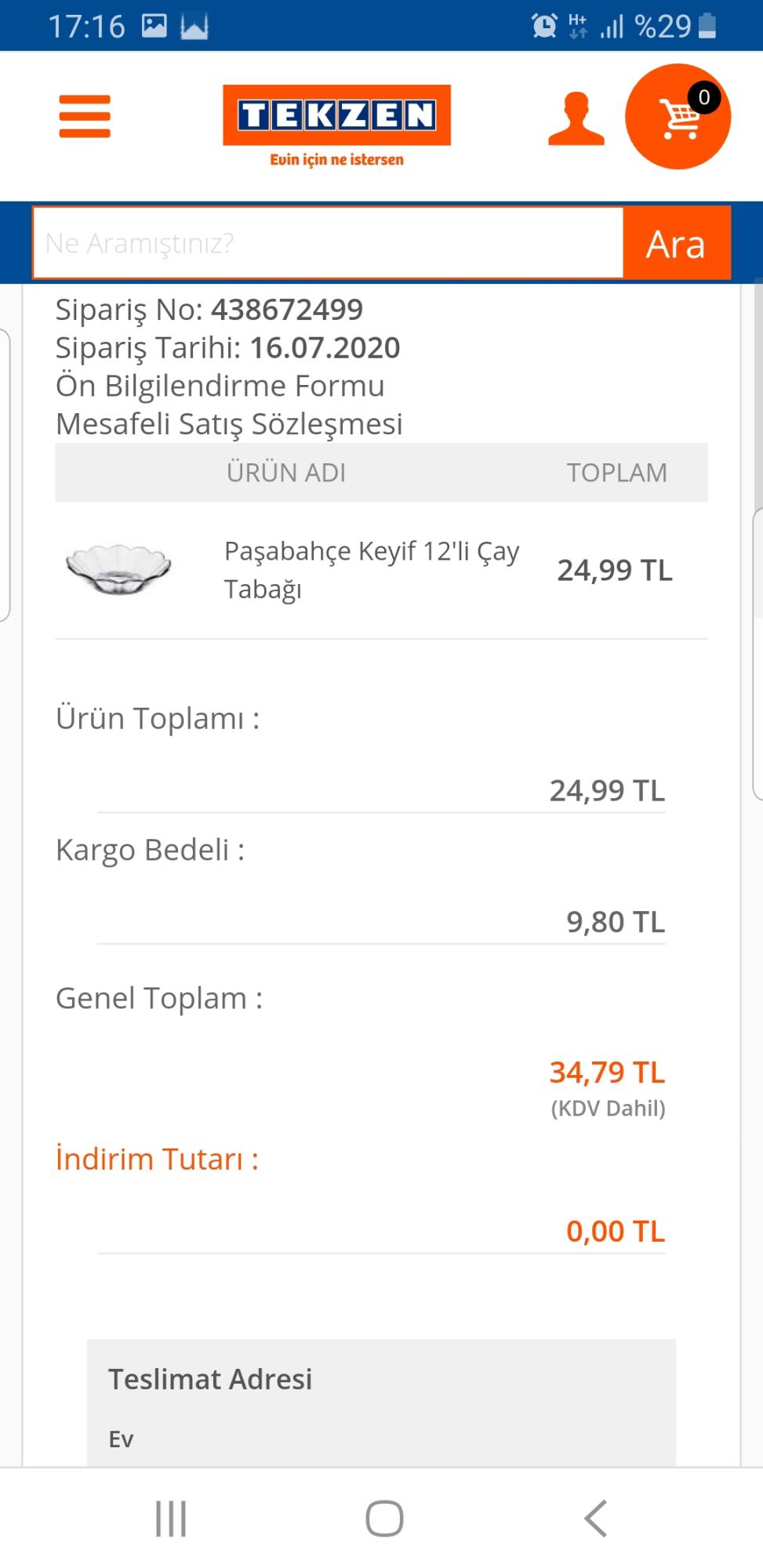Open the Mesafeli Satış Sözleşmesi link
The image size is (763, 1568).
coord(229,424)
